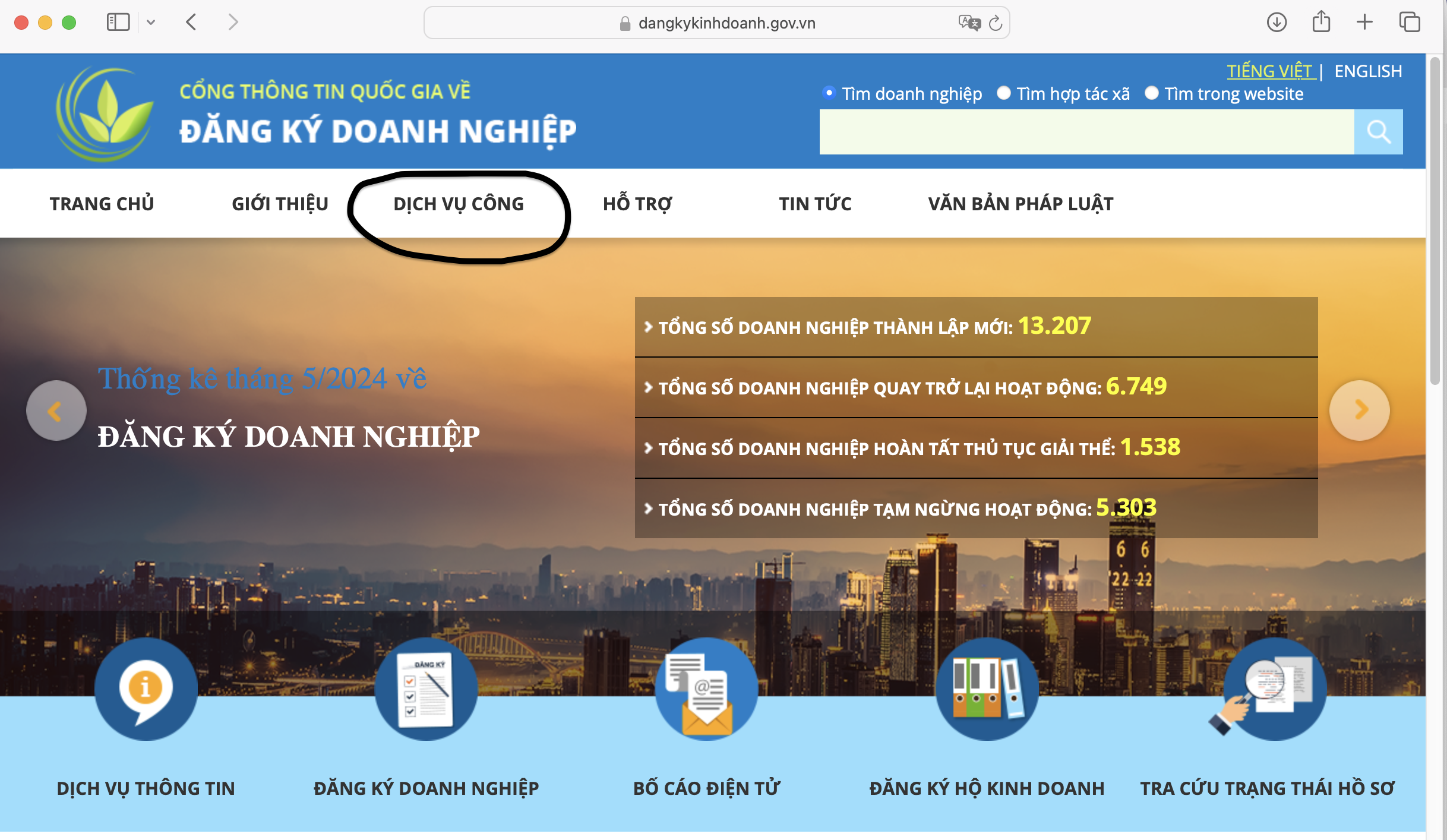
Task: Go to previous slide with left arrow
Action: (56, 410)
